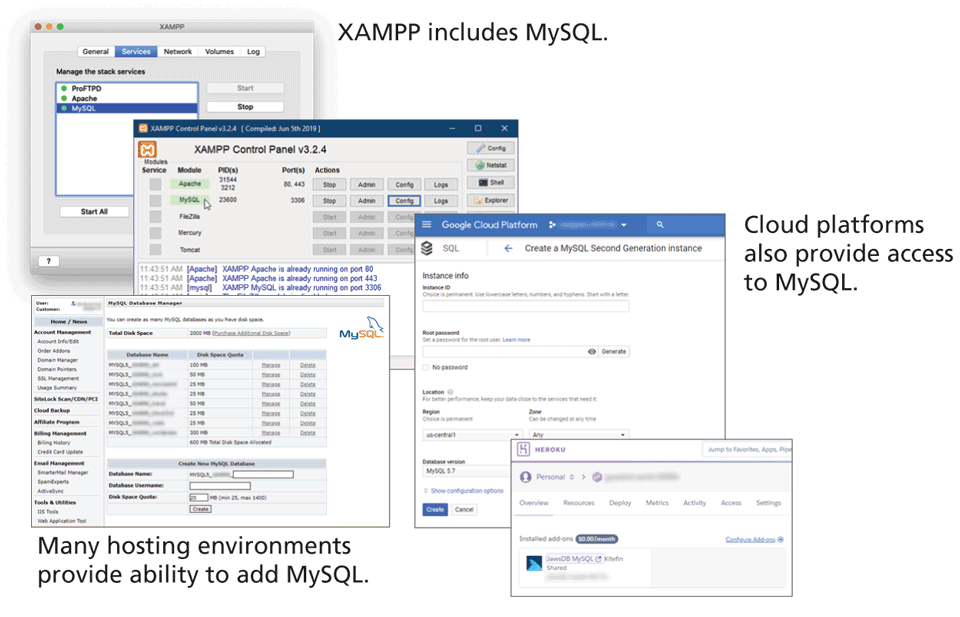Open the Google Cloud hamburger menu
960x617 pixels.
coord(428,225)
